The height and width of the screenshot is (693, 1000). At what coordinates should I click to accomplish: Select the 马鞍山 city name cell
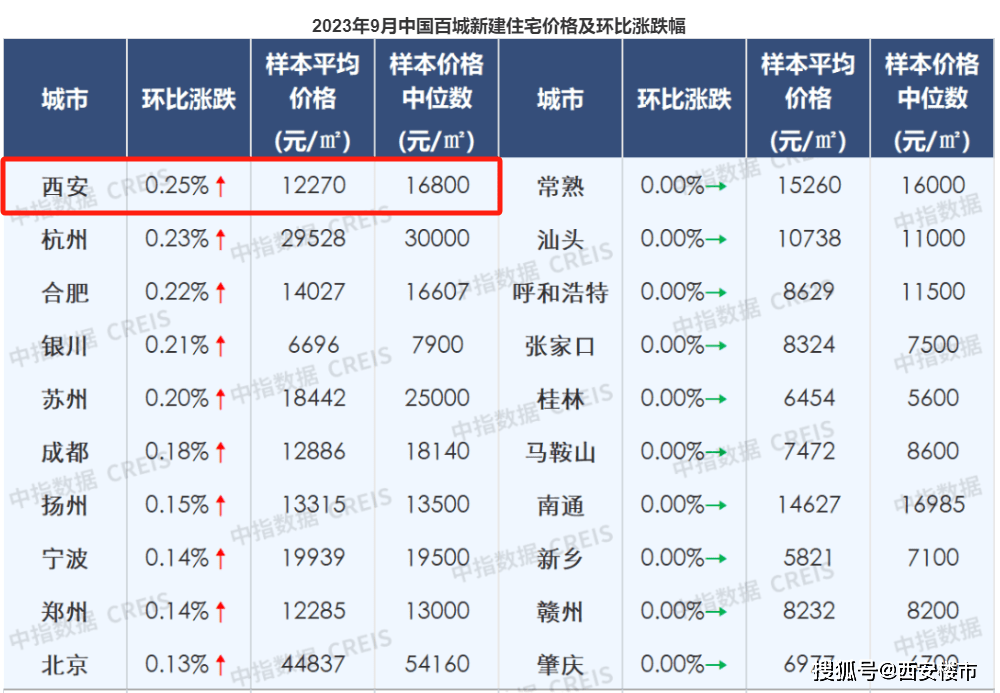pyautogui.click(x=559, y=452)
